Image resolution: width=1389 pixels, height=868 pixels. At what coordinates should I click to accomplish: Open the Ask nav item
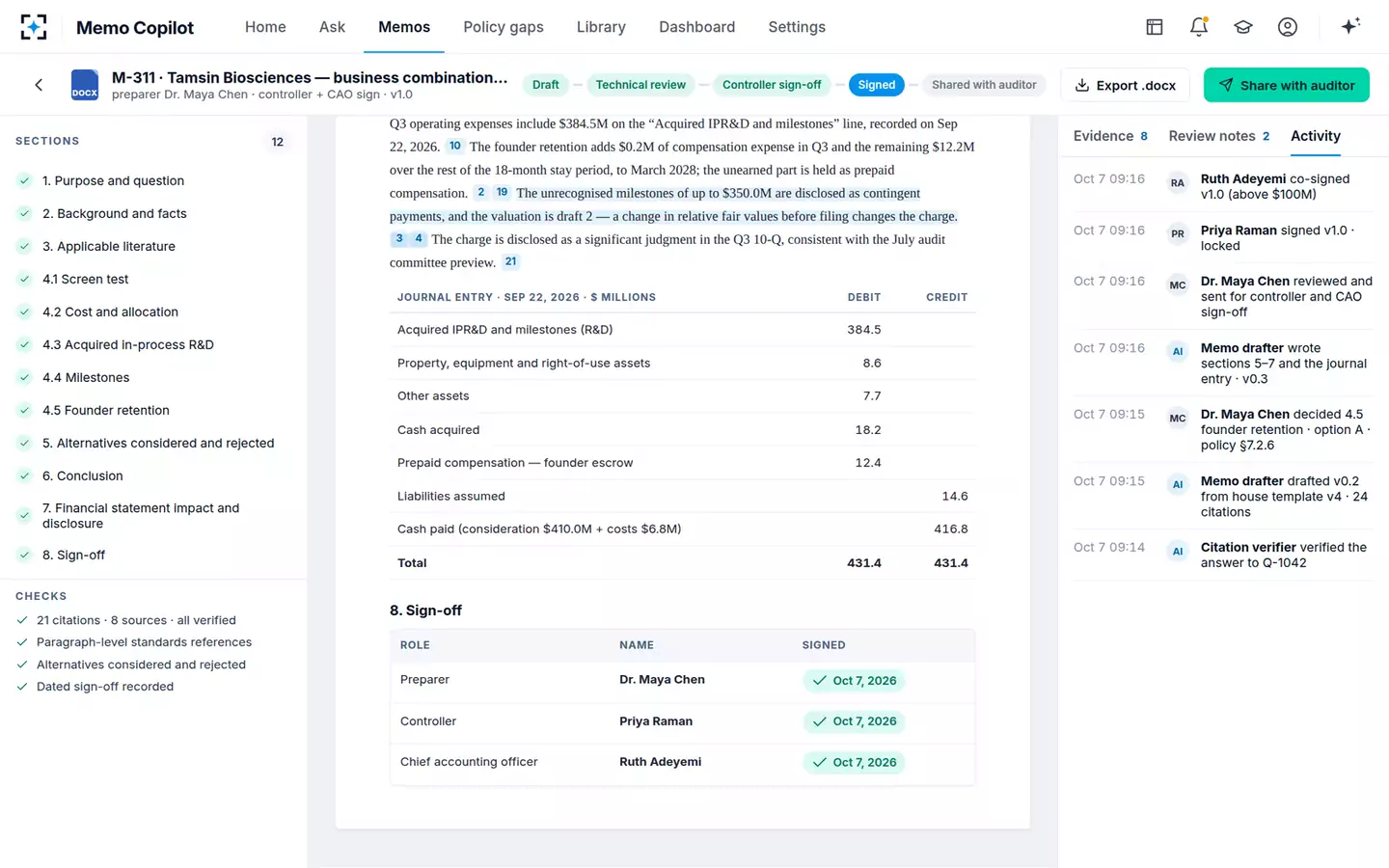[332, 27]
